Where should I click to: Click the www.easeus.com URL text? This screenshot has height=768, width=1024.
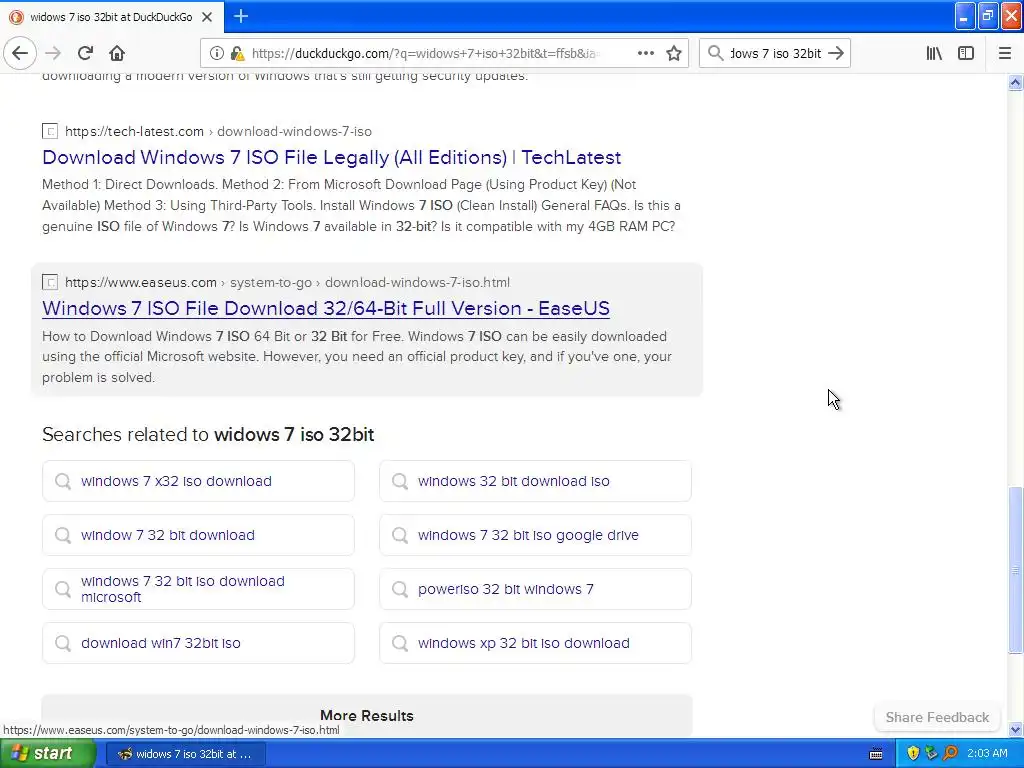tap(287, 282)
